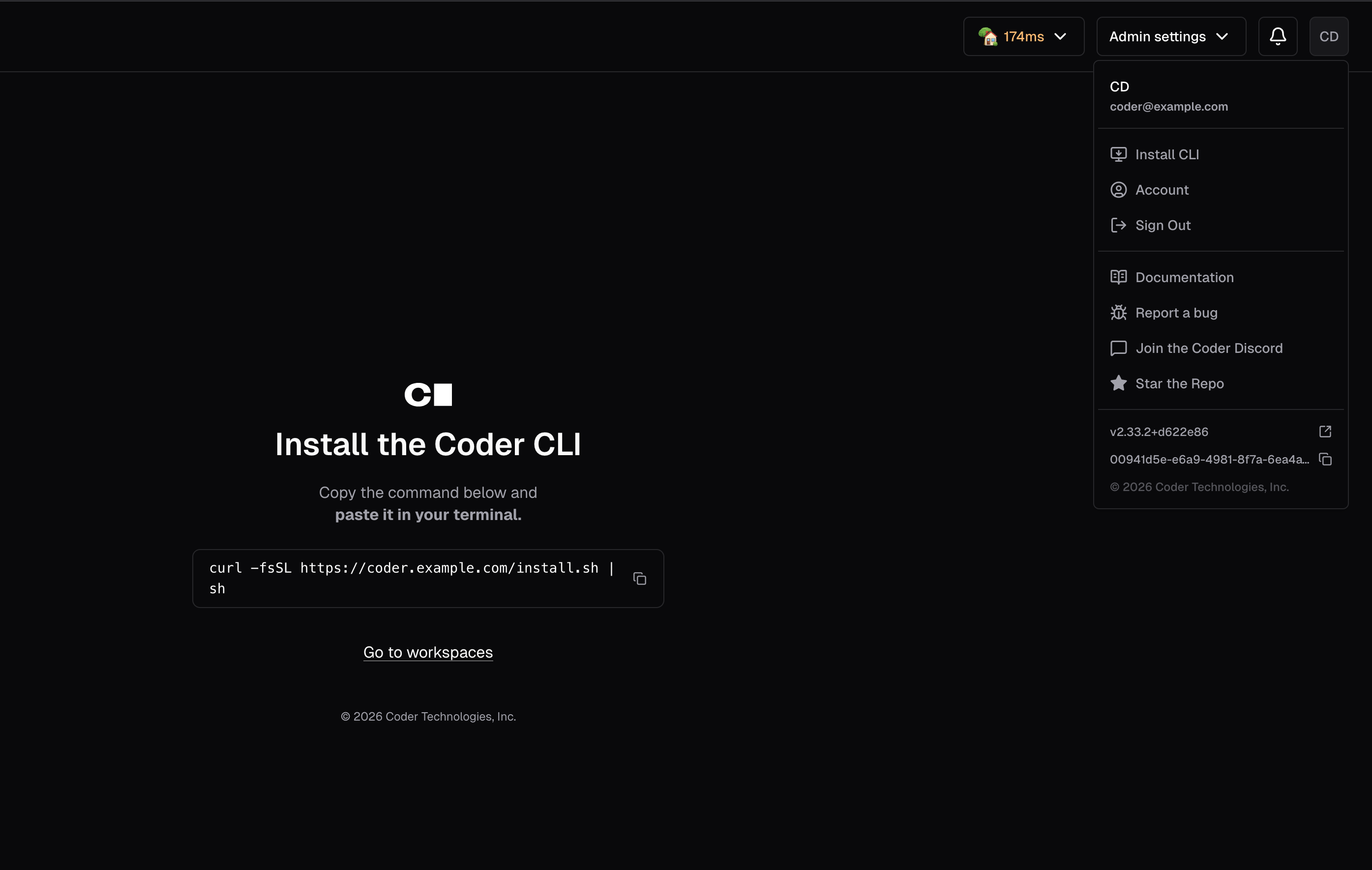Click the CD username in dropdown header
This screenshot has width=1372, height=870.
[x=1119, y=87]
